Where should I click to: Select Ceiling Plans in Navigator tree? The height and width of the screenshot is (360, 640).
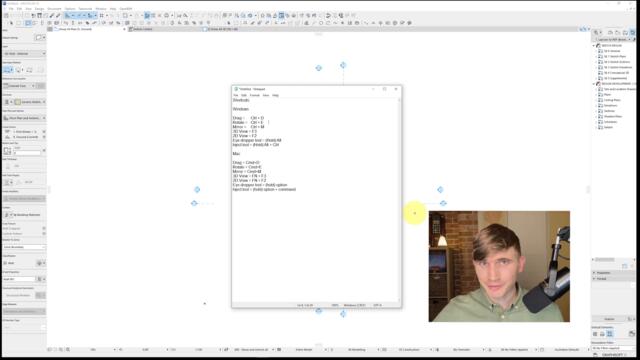[612, 100]
